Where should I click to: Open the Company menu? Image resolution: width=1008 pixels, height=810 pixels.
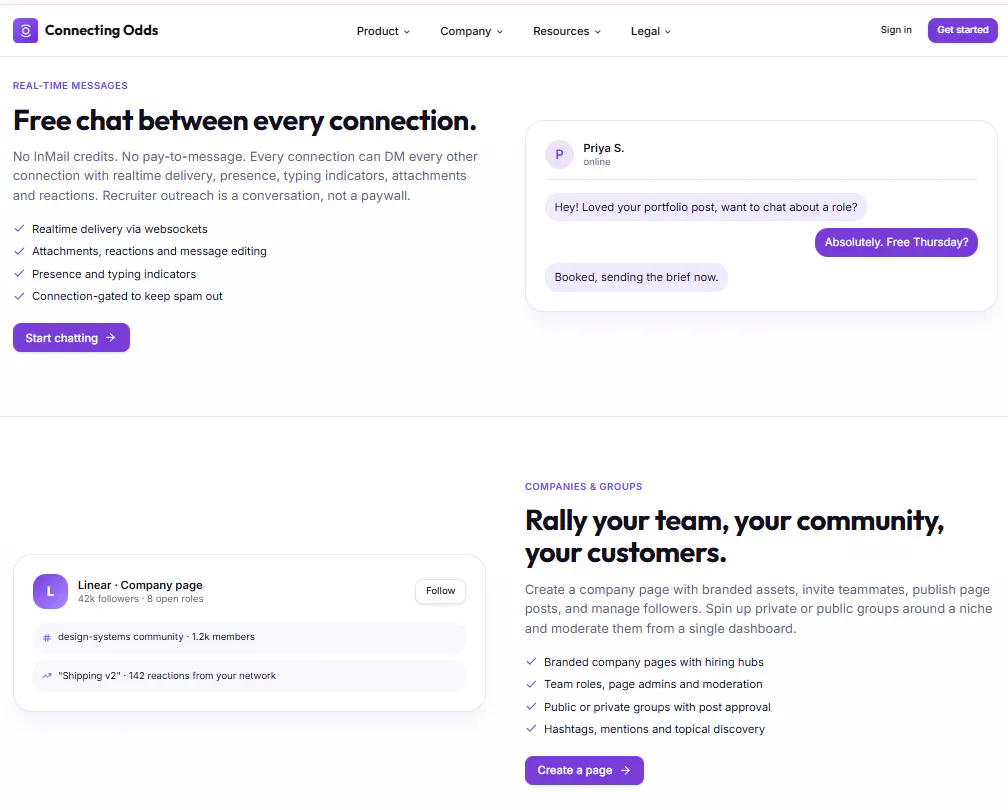[x=471, y=31]
